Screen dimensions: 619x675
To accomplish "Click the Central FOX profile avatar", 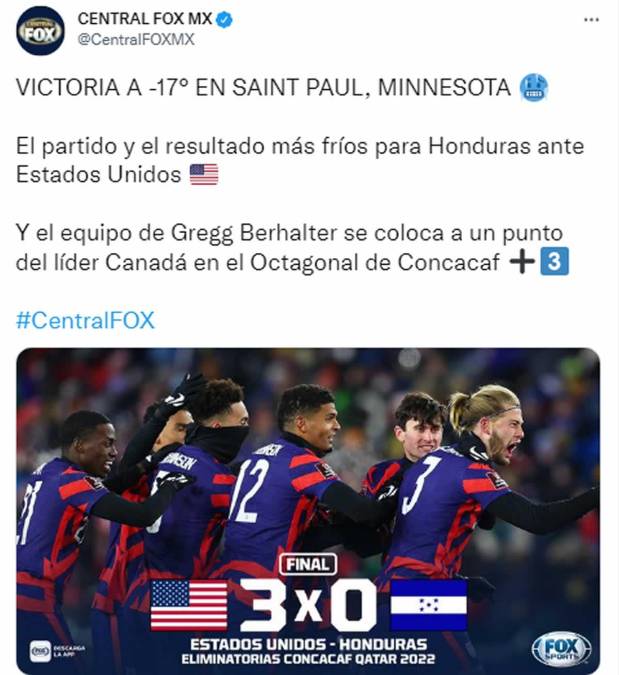I will pos(40,31).
